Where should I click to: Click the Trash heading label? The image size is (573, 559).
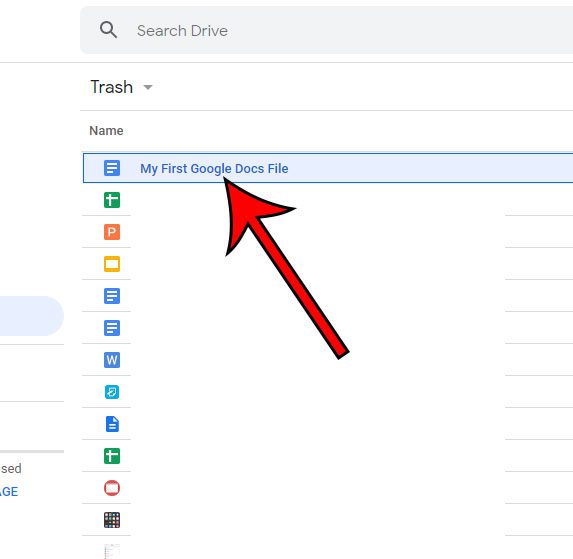pos(111,87)
